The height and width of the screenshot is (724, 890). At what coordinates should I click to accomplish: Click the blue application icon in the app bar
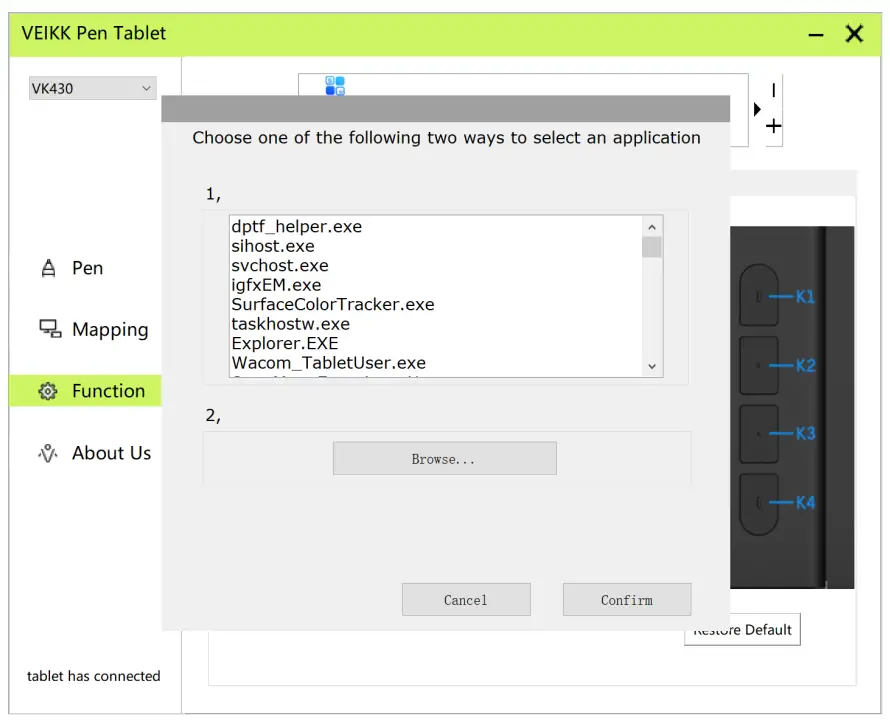click(335, 86)
